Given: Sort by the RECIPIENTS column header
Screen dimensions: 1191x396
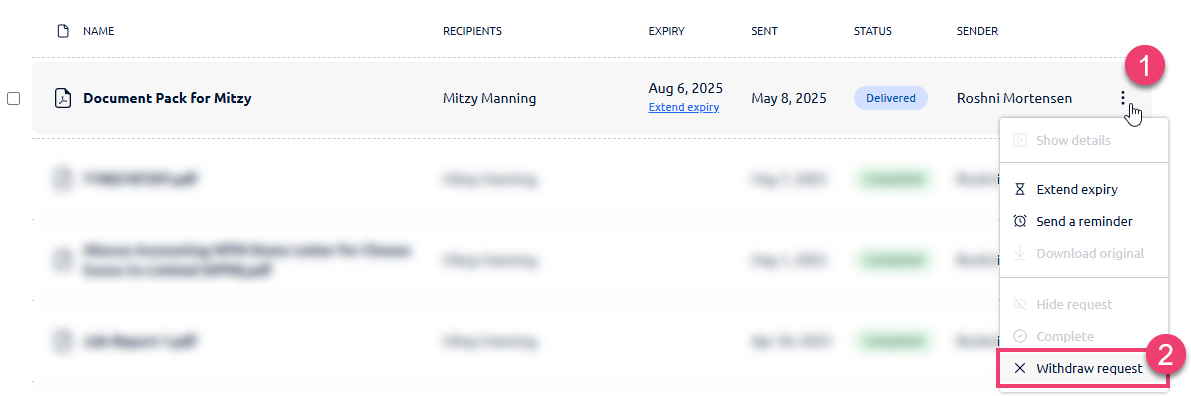Looking at the screenshot, I should pos(472,31).
